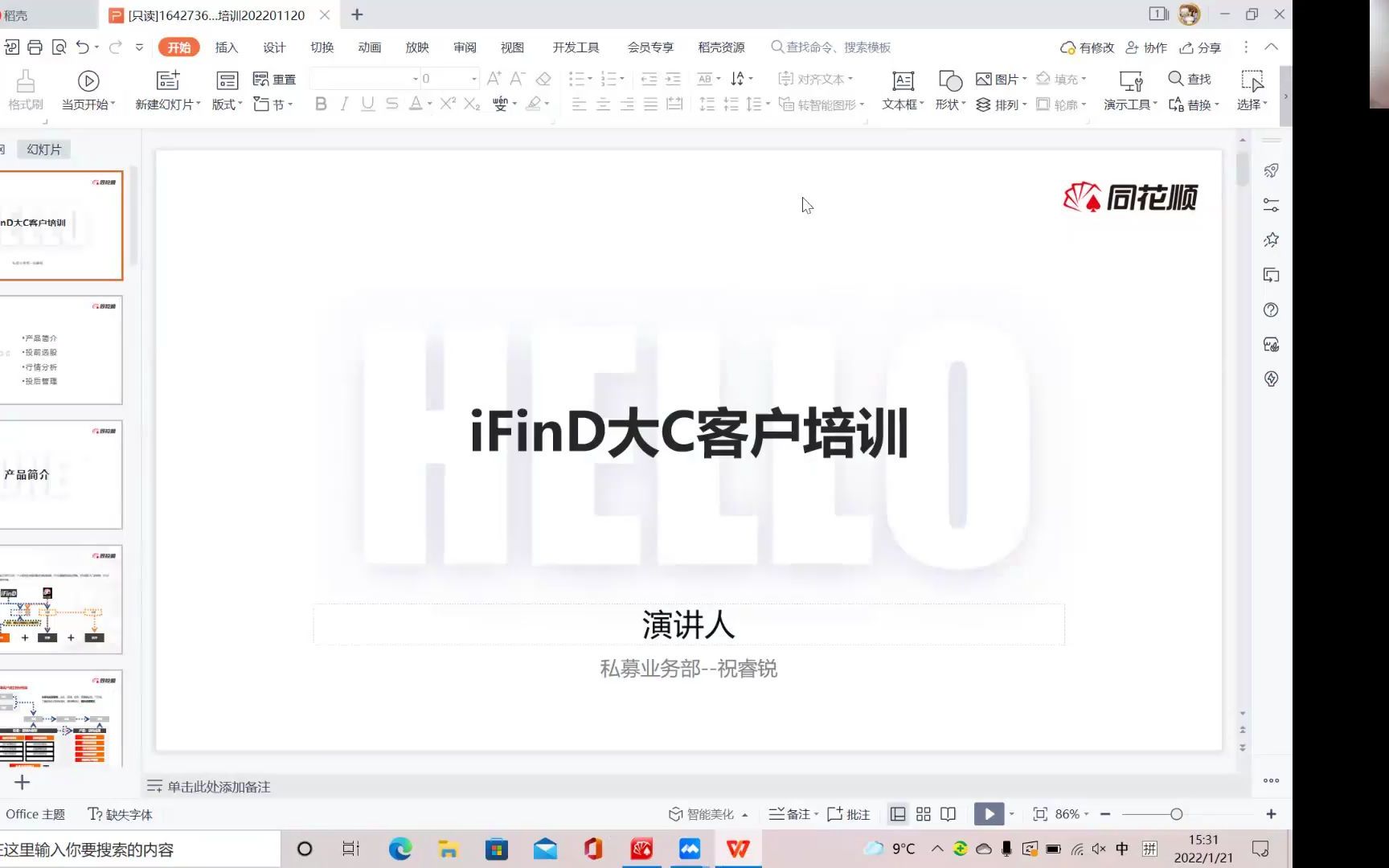Open the help question-mark sidebar icon

coord(1271,310)
